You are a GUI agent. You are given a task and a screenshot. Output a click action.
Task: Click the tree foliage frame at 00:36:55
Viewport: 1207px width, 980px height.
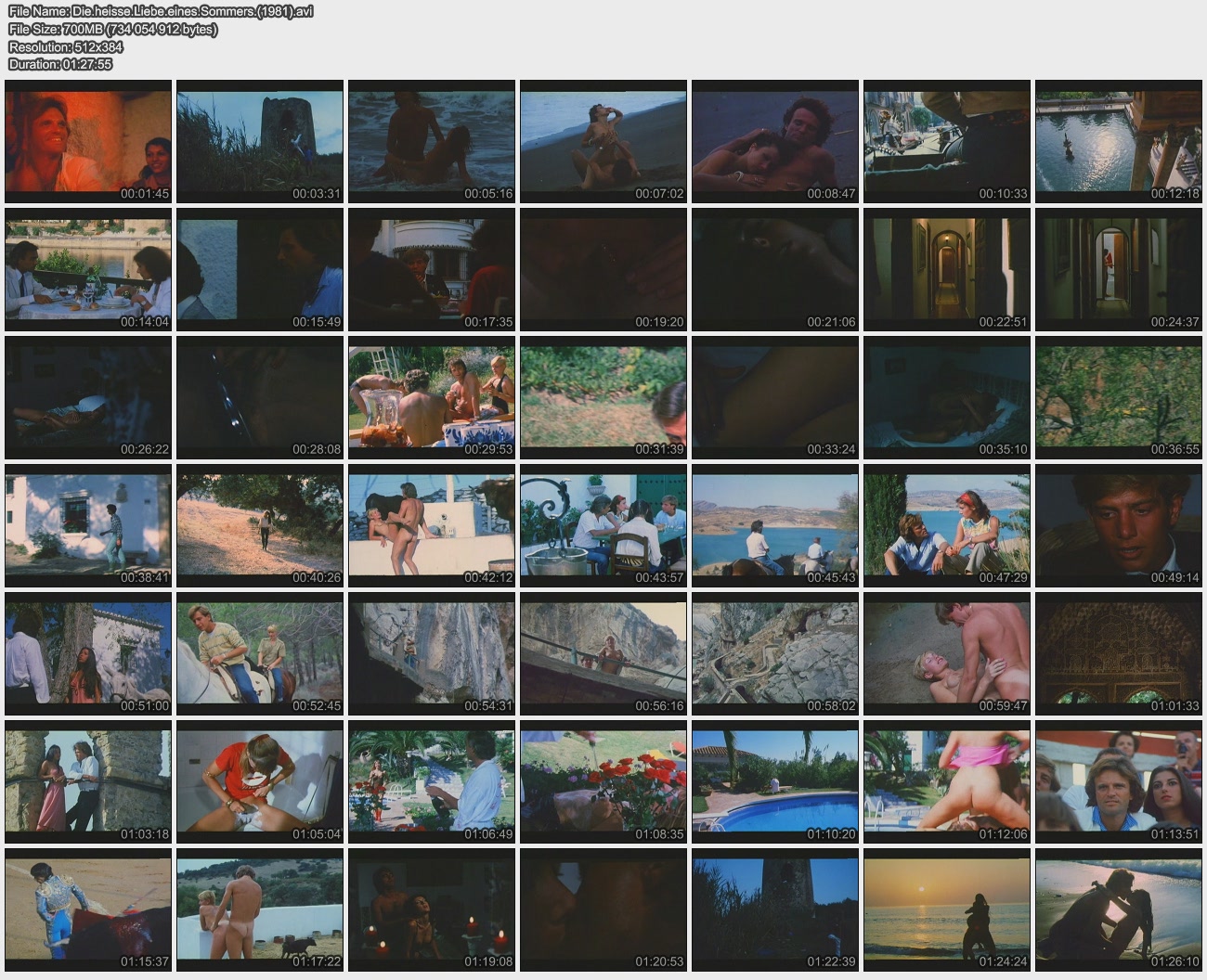tap(1118, 397)
